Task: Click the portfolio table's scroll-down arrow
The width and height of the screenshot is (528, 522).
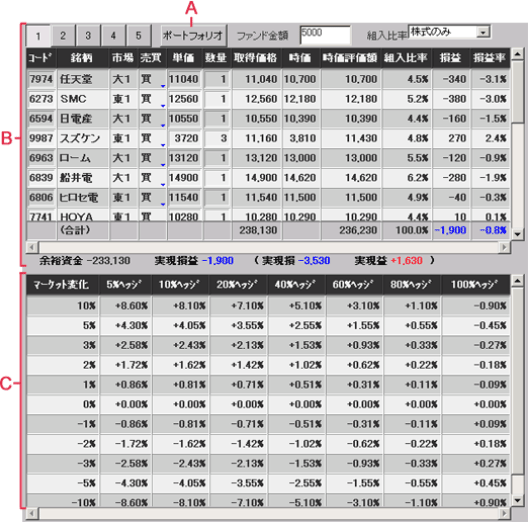Action: click(518, 234)
